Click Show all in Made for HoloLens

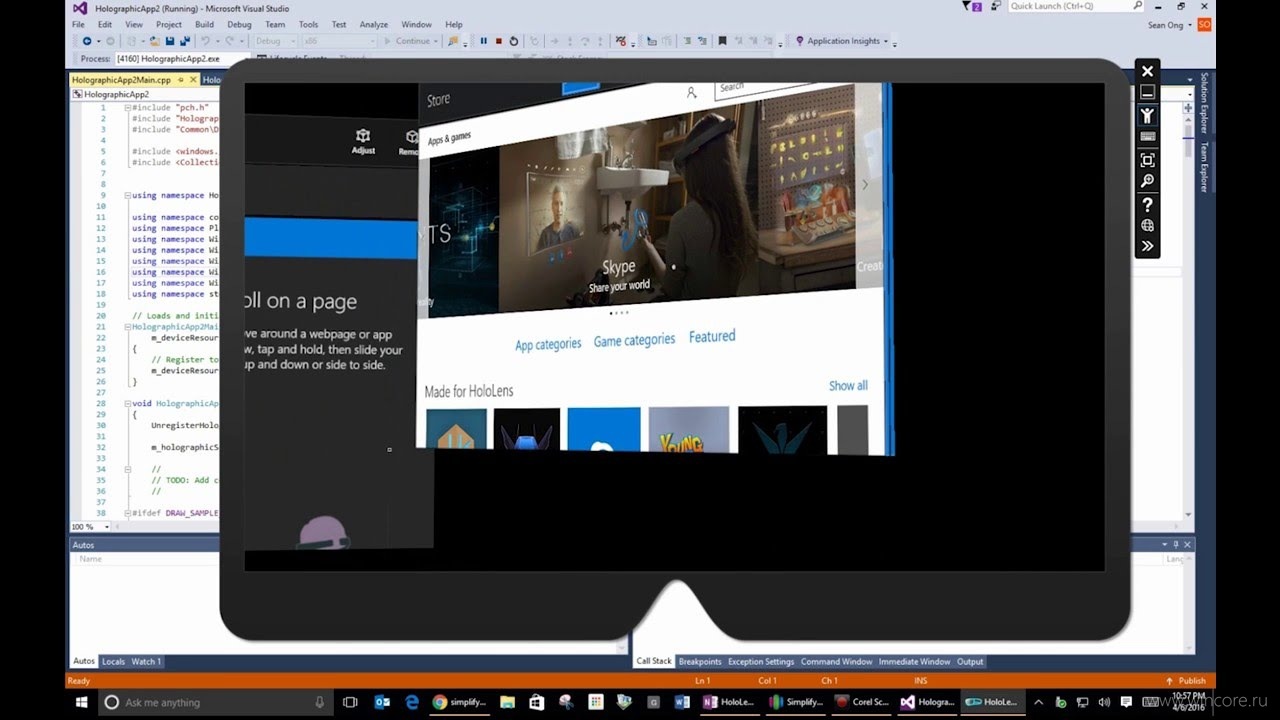pos(848,385)
